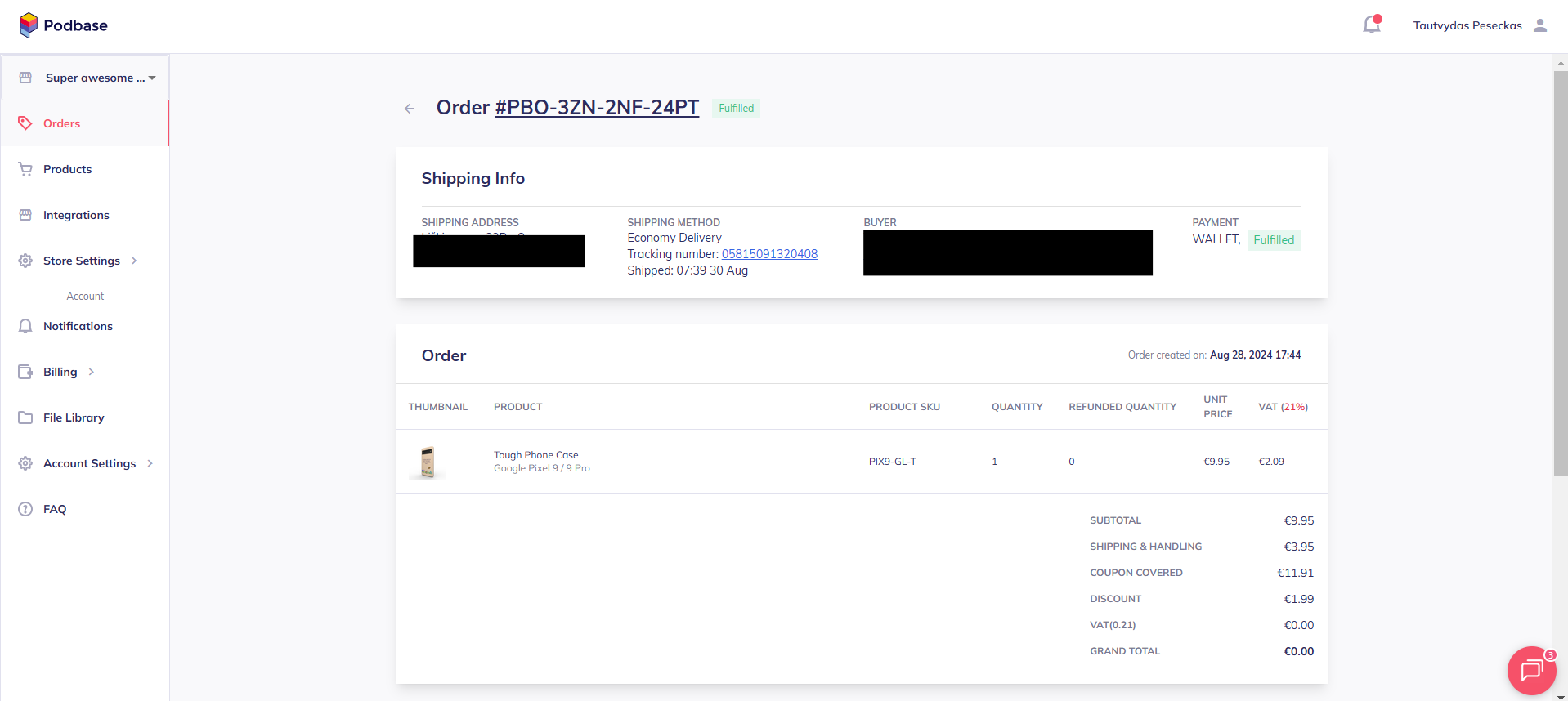1568x701 pixels.
Task: Click the Billing wallet icon
Action: 25,372
